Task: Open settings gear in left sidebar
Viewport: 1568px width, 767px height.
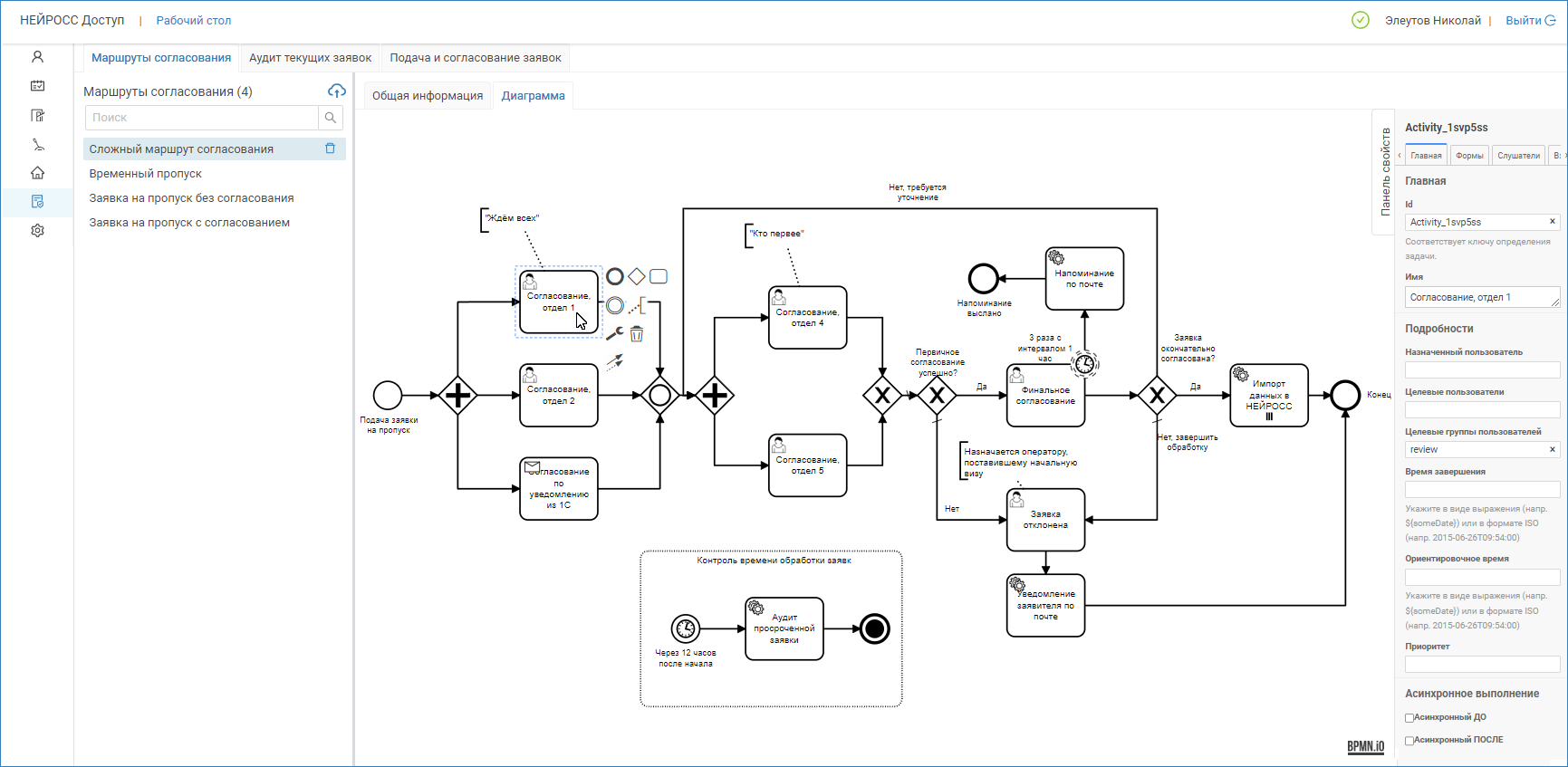Action: click(x=37, y=231)
